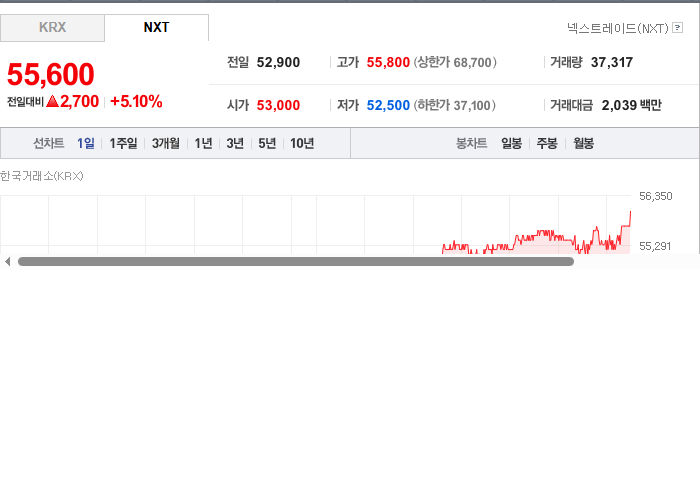Click the horizontal scrollbar thumb
The width and height of the screenshot is (700, 490).
tap(296, 262)
